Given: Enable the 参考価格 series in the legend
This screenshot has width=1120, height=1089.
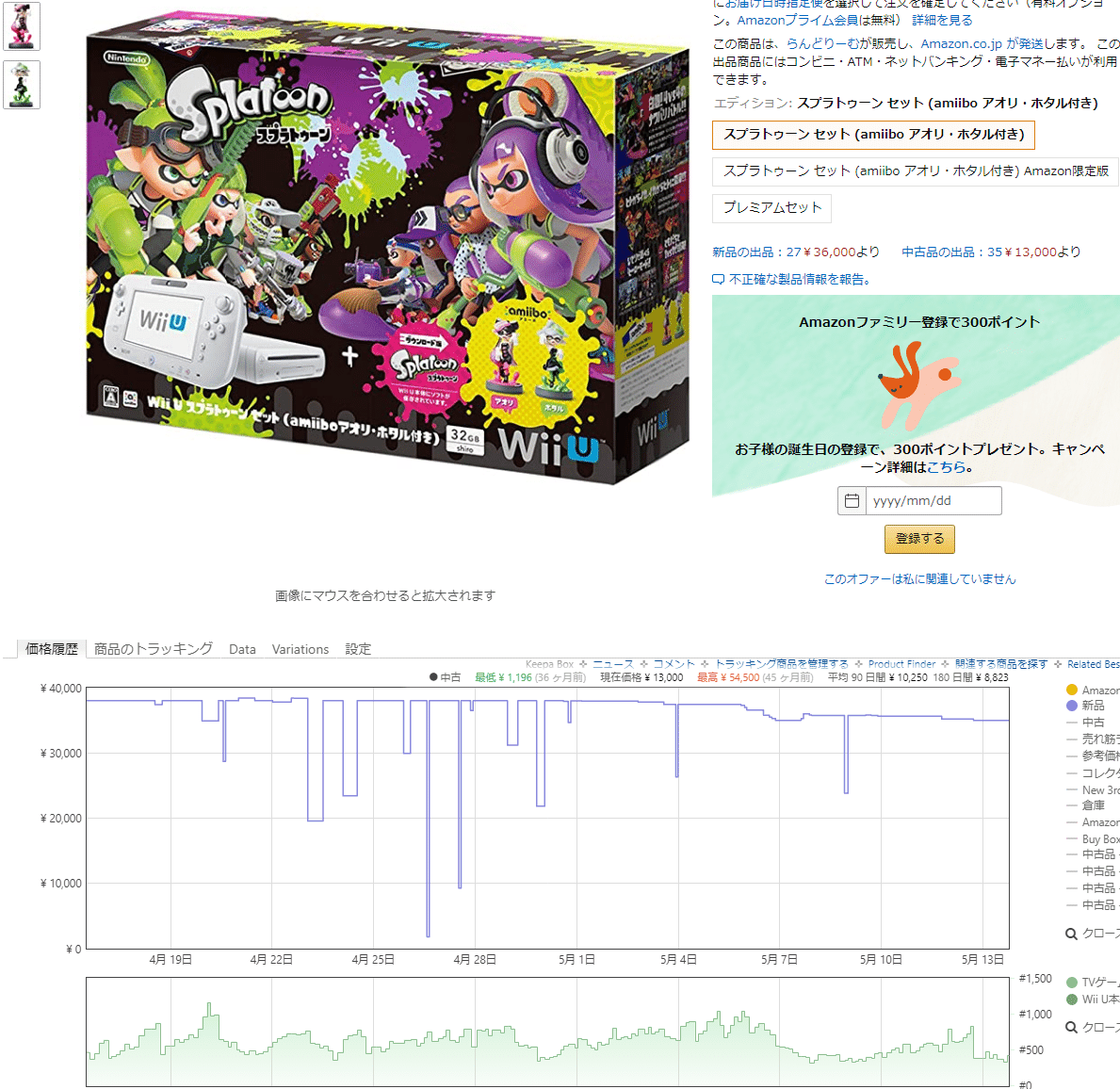Looking at the screenshot, I should click(1093, 756).
